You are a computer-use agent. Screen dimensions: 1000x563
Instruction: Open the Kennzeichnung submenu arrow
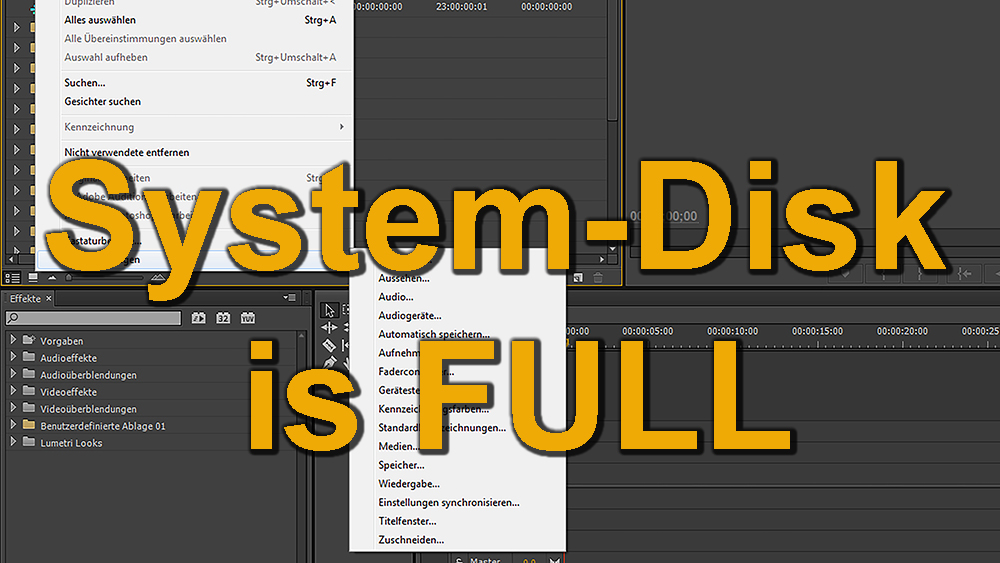[342, 127]
